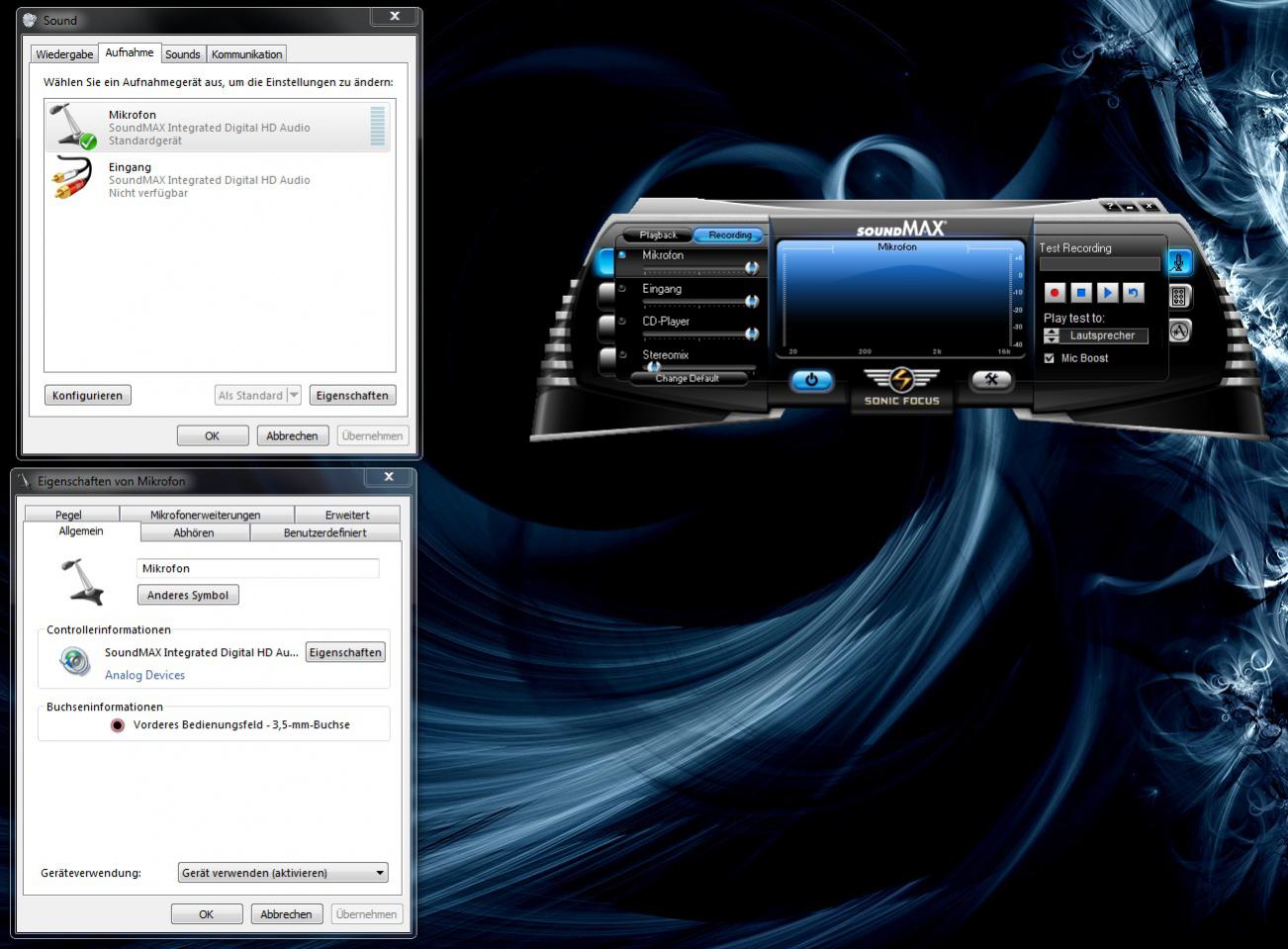
Task: Open the SoundMAX tools wrench button
Action: point(991,380)
